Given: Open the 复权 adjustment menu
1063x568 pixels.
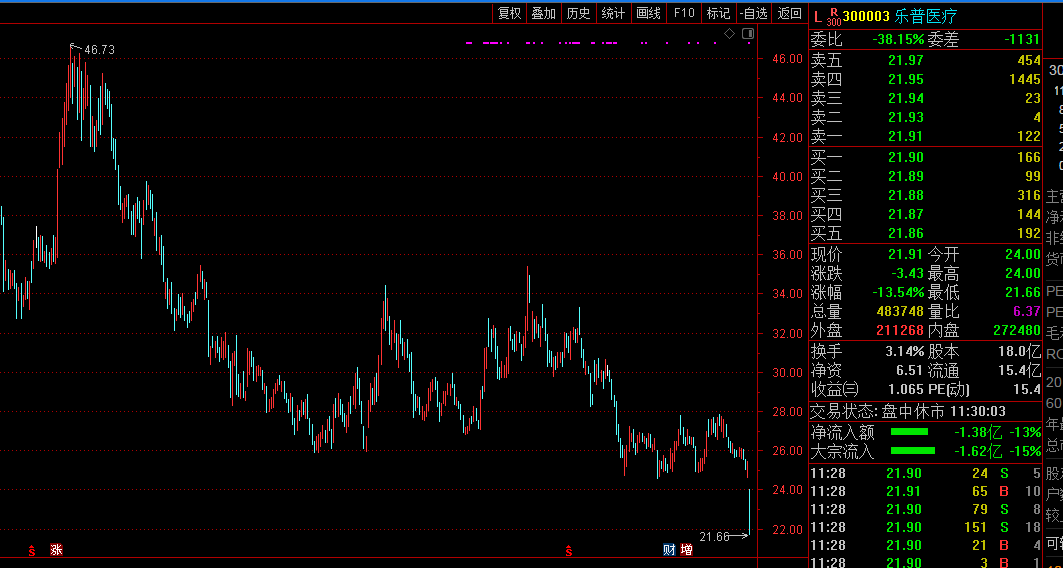Looking at the screenshot, I should point(509,13).
